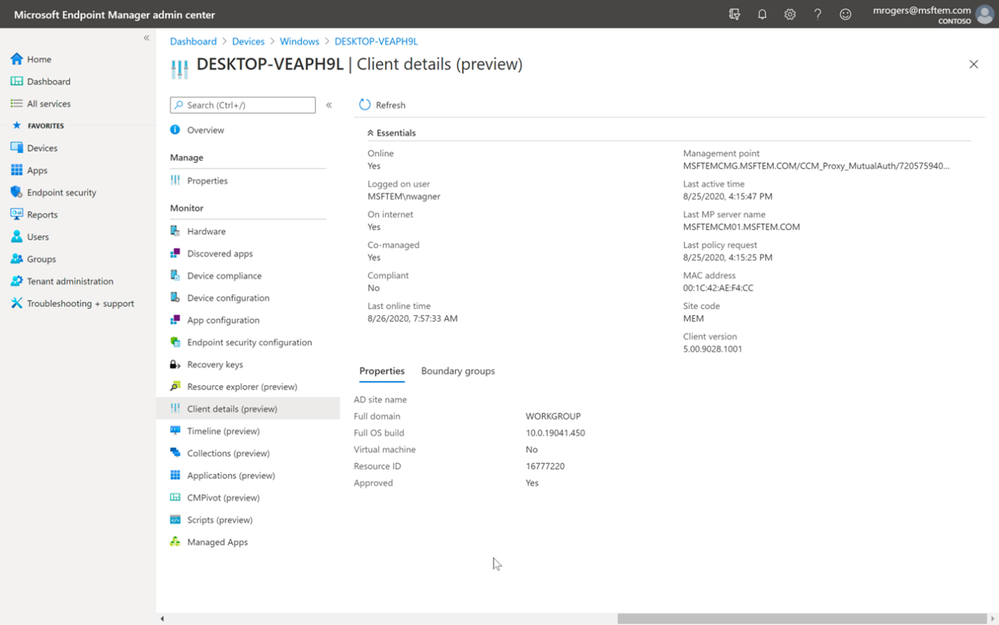The width and height of the screenshot is (999, 625).
Task: Open notifications bell icon
Action: [x=762, y=14]
